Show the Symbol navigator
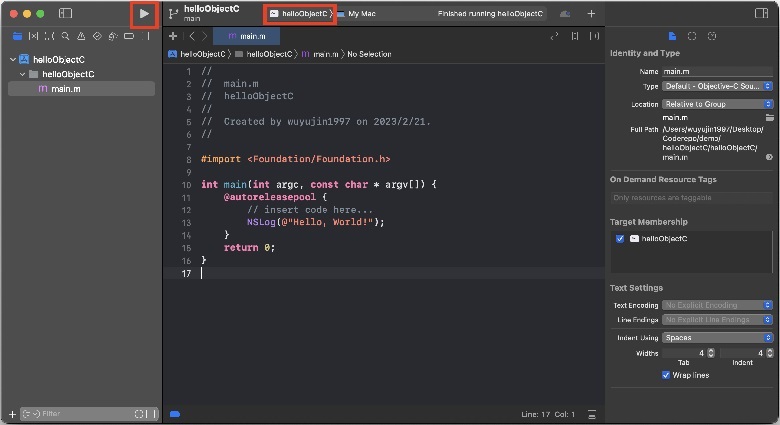 pyautogui.click(x=49, y=36)
